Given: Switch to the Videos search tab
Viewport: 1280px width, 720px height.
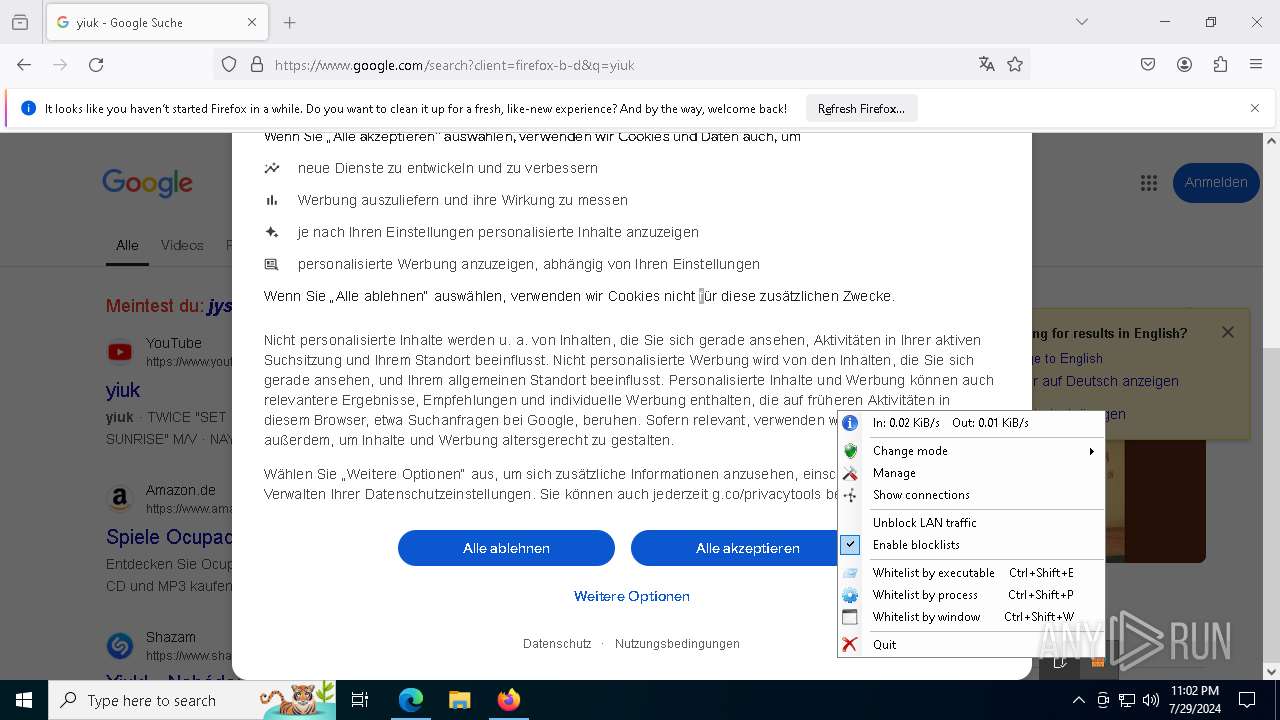Looking at the screenshot, I should tap(182, 245).
